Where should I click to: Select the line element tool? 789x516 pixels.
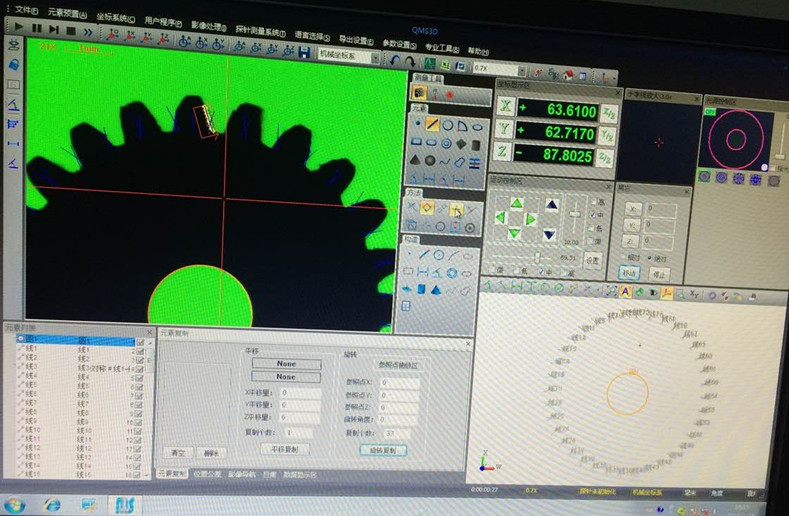[x=432, y=125]
